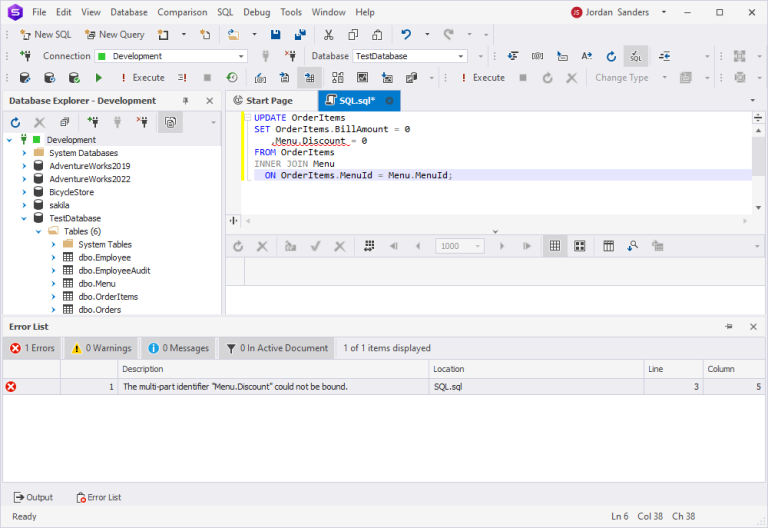Switch results to grid view icon
This screenshot has height=528, width=768.
coord(555,246)
